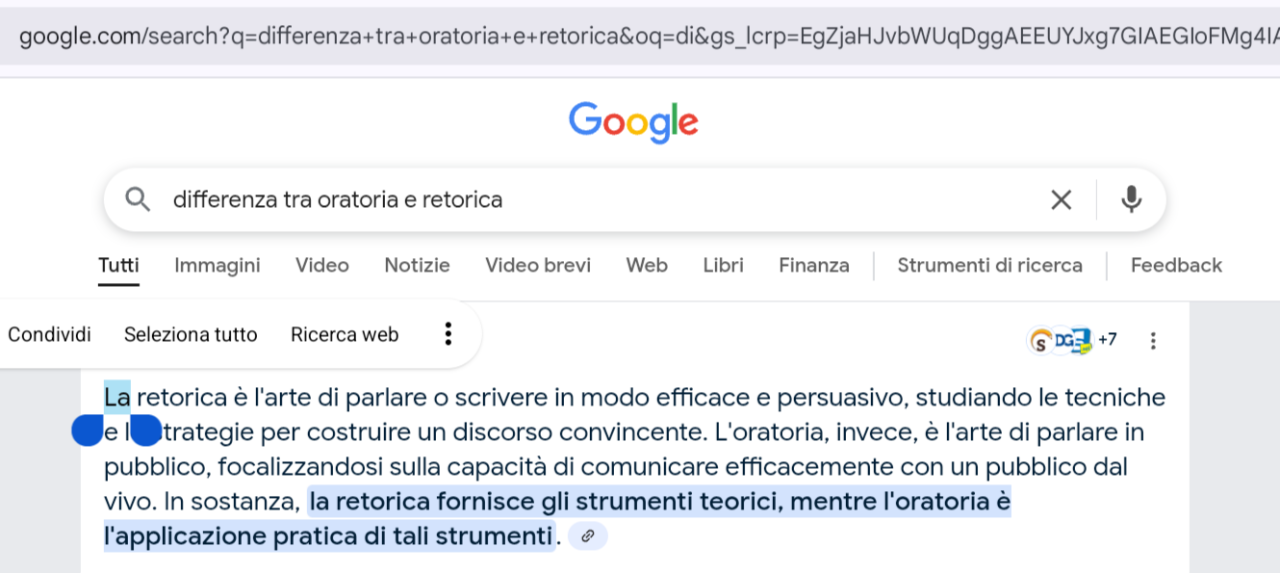Viewport: 1280px width, 573px height.
Task: Click the magnifying glass search icon
Action: (x=138, y=199)
